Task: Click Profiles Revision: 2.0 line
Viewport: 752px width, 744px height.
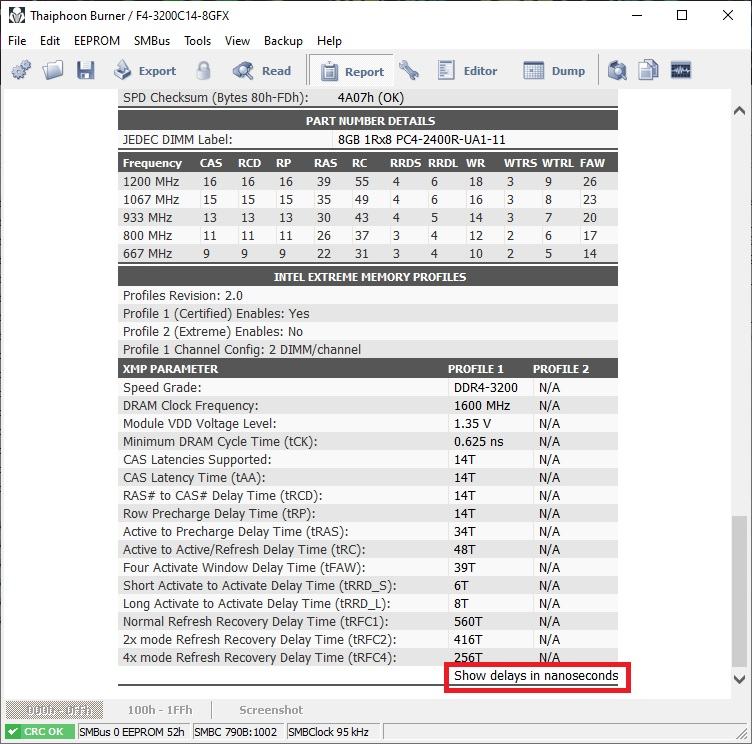Action: coord(183,295)
